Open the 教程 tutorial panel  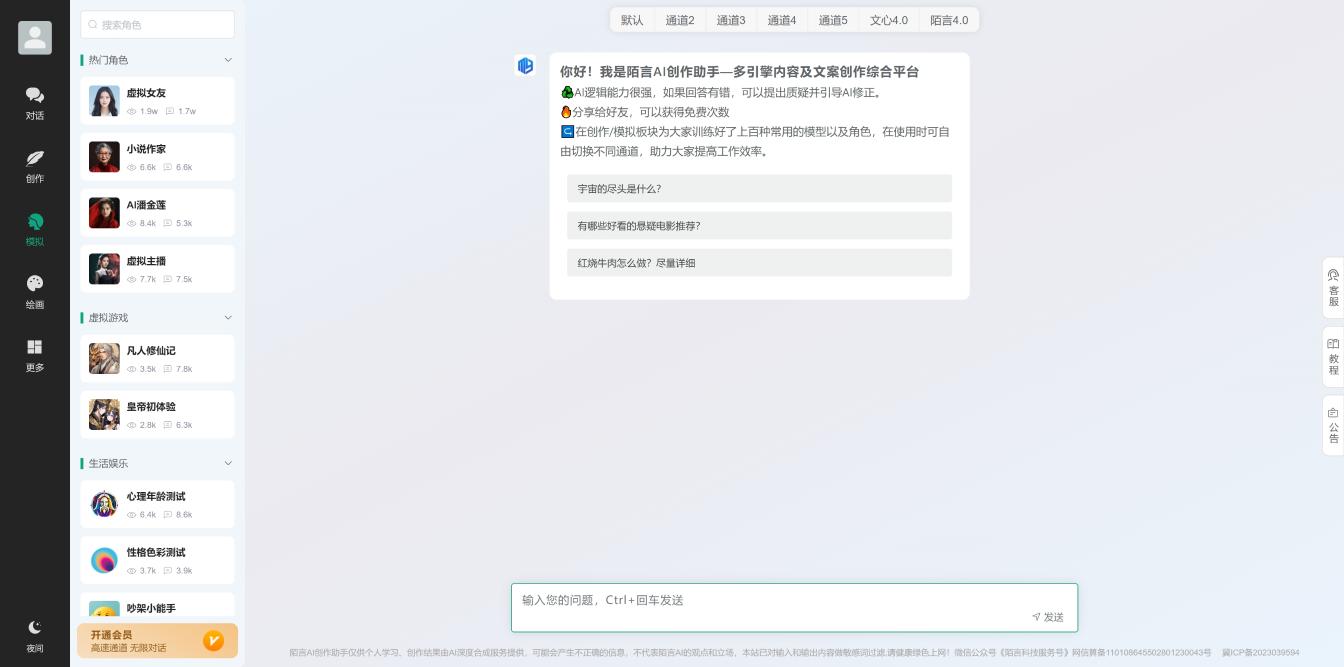point(1333,357)
